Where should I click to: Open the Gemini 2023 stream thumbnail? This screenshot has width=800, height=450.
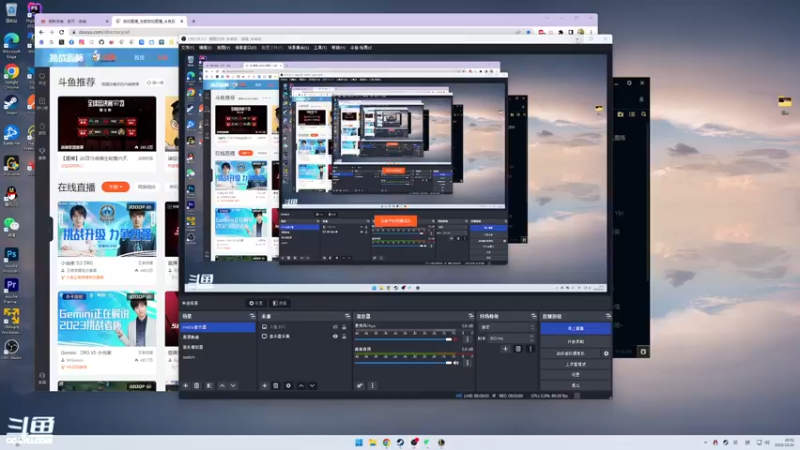(x=107, y=319)
